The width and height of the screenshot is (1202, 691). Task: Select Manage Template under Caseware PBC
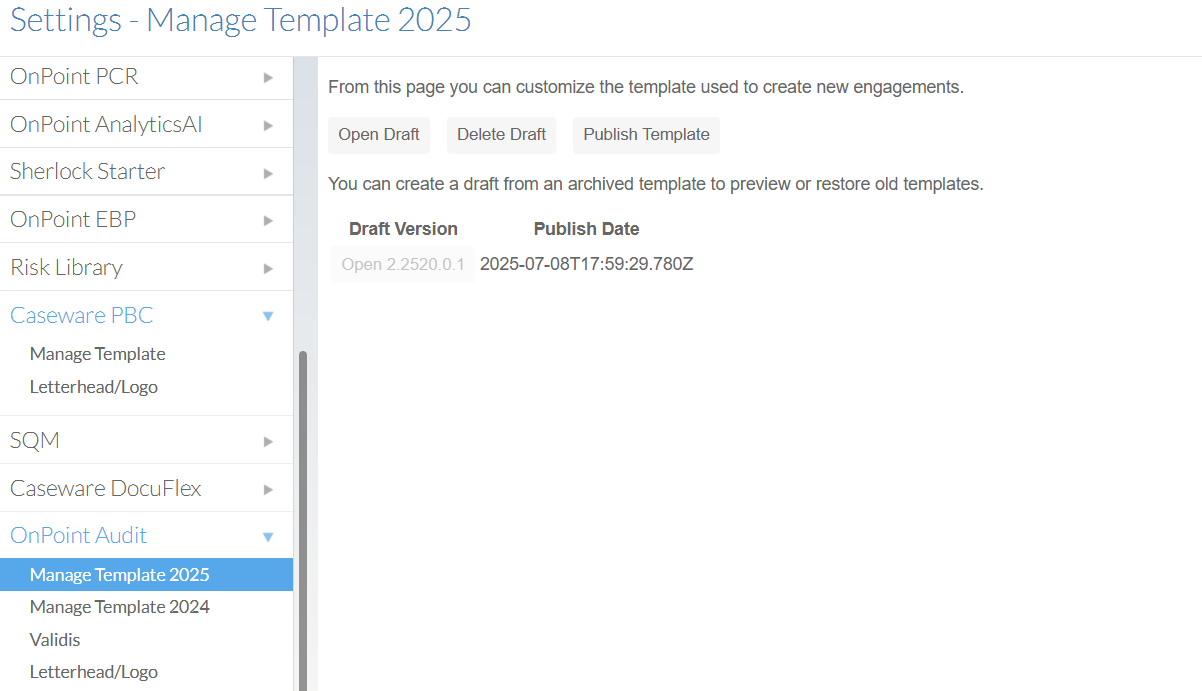coord(98,354)
